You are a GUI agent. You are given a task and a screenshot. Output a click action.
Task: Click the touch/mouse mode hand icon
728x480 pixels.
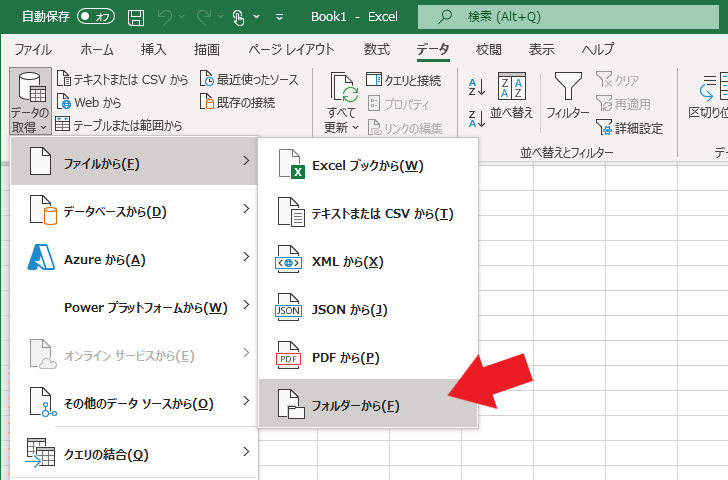tap(238, 17)
